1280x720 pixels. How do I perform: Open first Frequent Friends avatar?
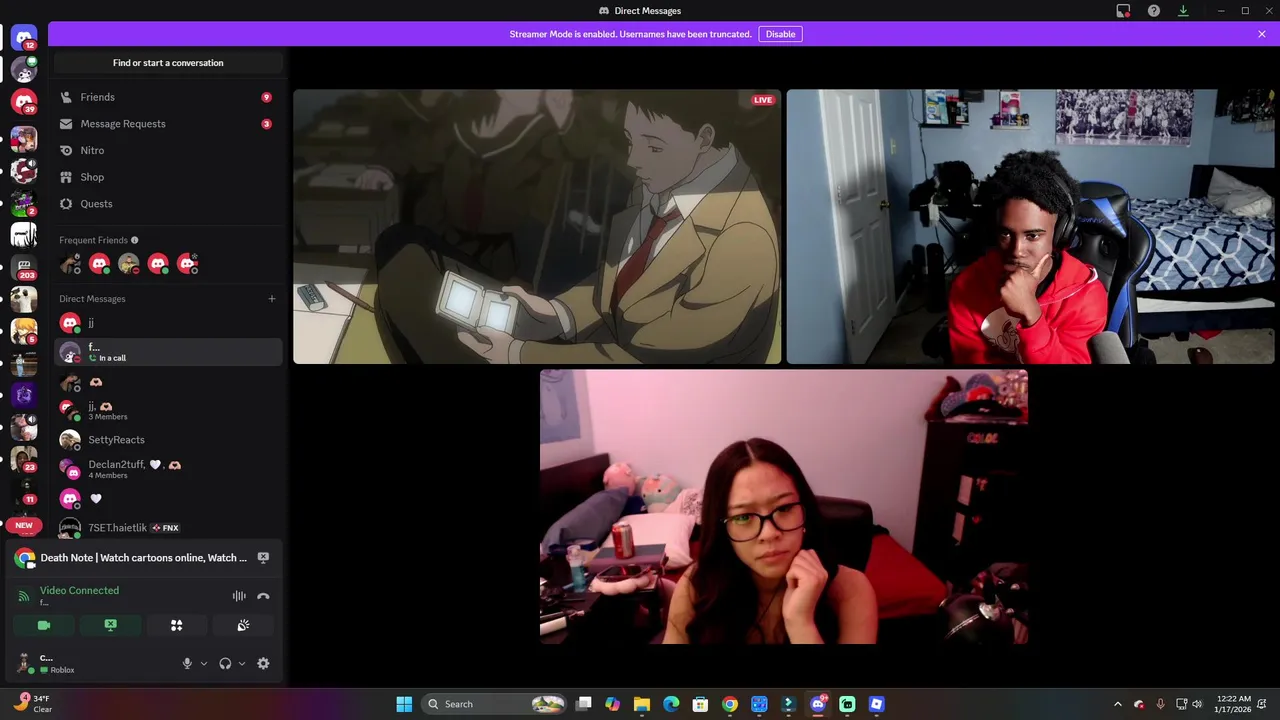(70, 264)
